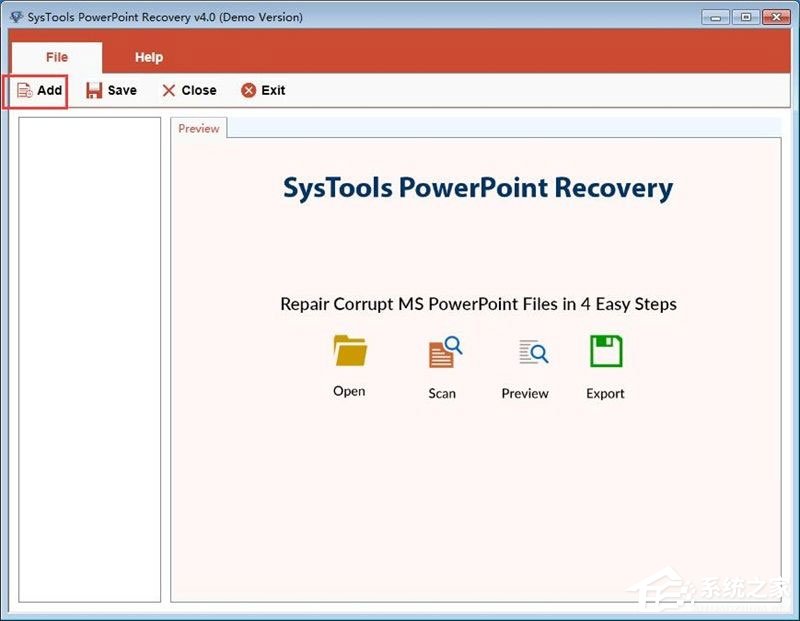
Task: Select the Preview tab above the panel
Action: [x=198, y=128]
